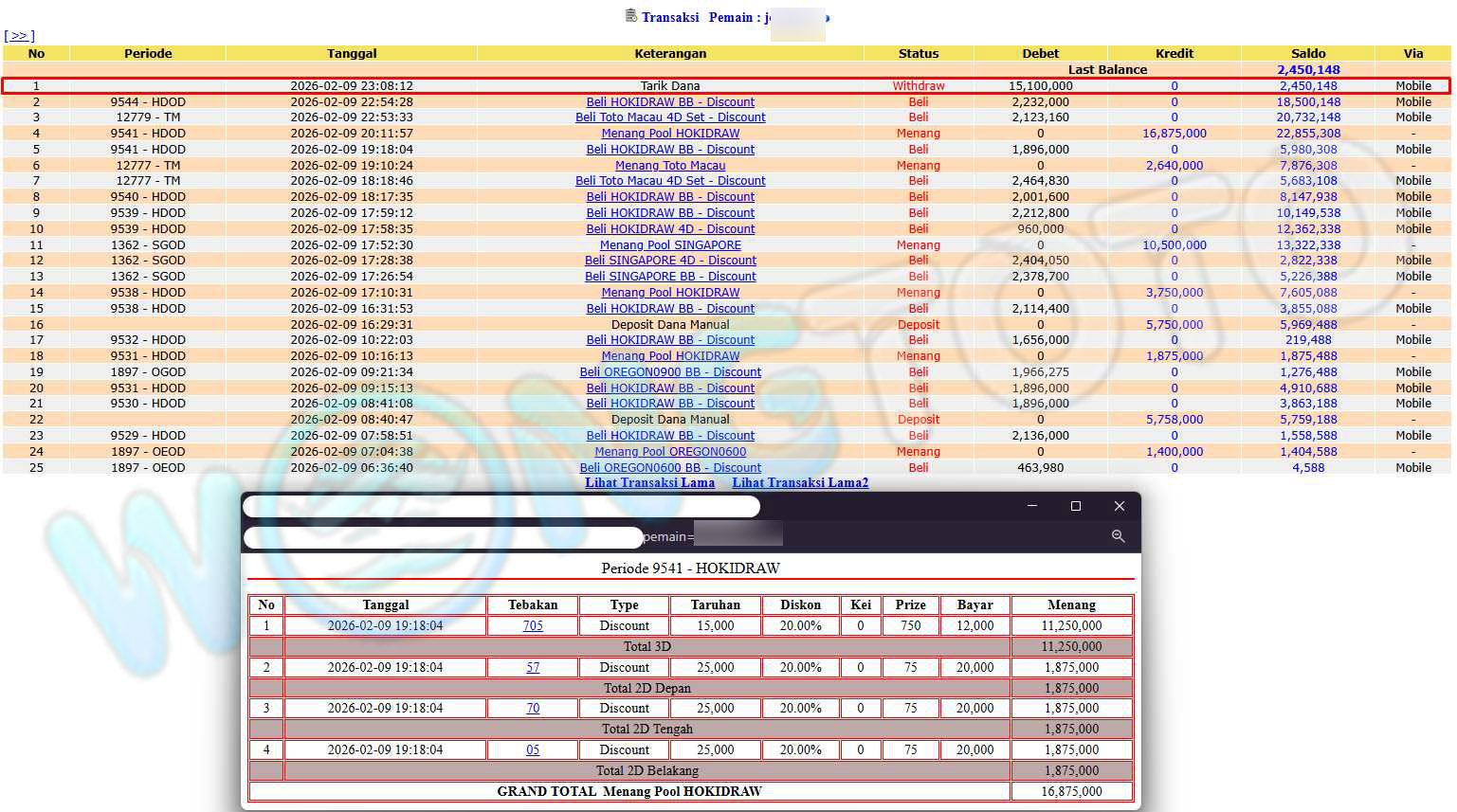Open Beli SINGAPORE 4D - Discount link
1457x812 pixels.
tap(670, 261)
